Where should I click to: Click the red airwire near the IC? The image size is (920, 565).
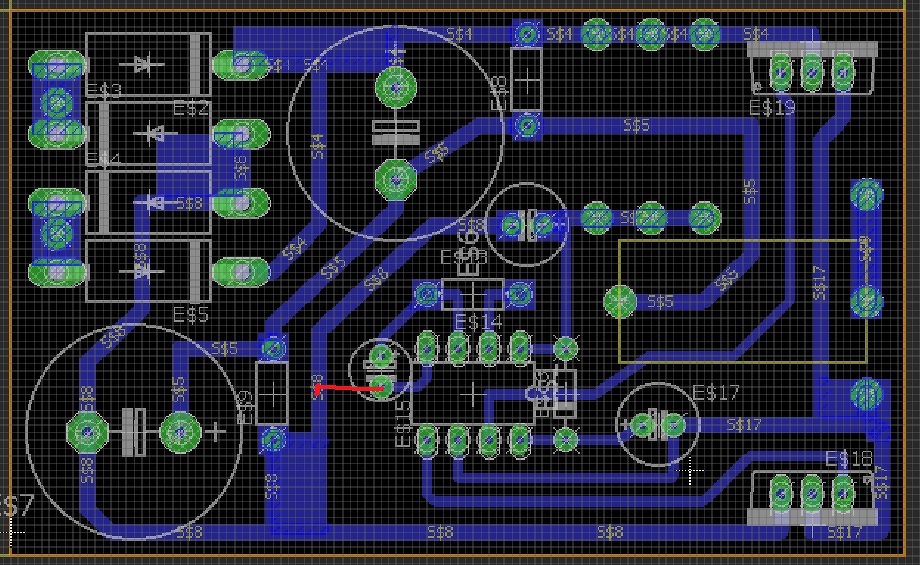pyautogui.click(x=350, y=388)
